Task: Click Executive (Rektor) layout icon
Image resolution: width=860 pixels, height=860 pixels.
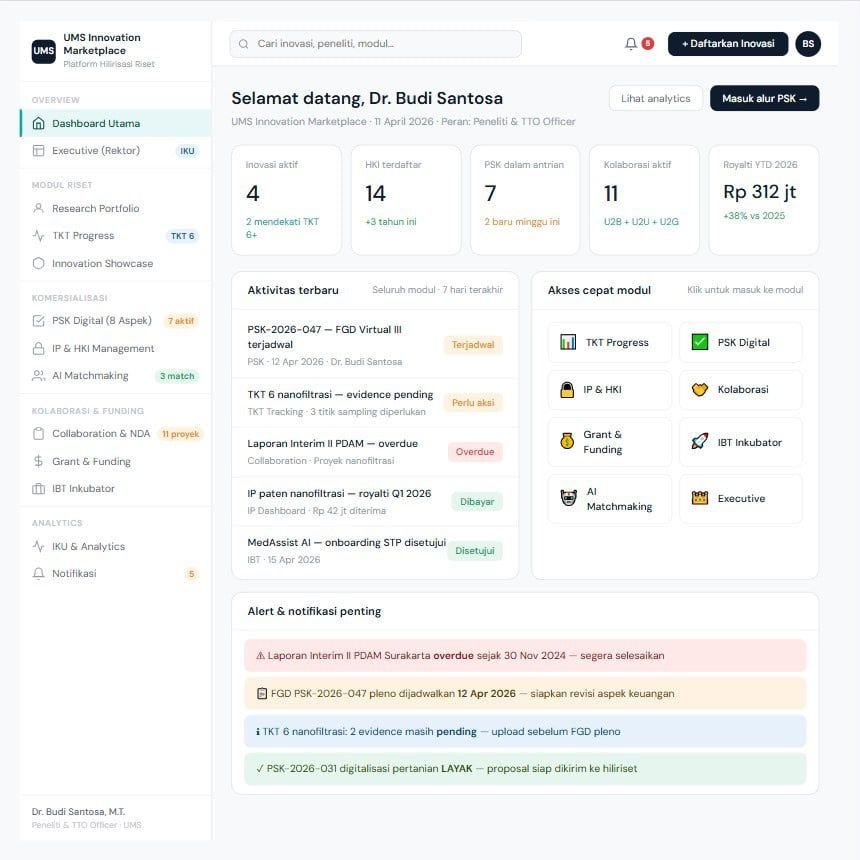Action: click(x=38, y=151)
